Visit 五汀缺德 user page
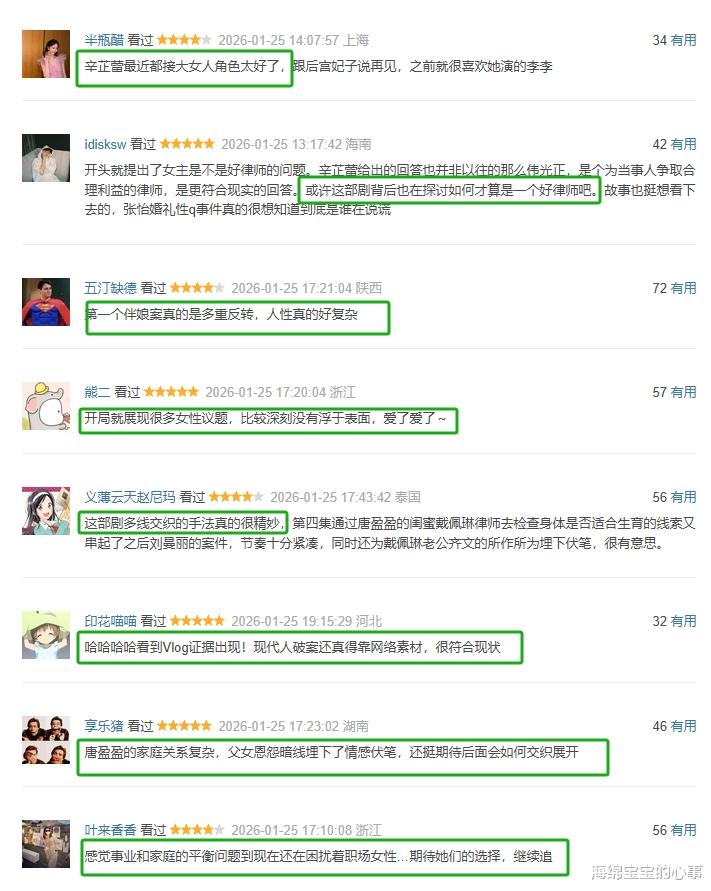The image size is (711, 891). click(110, 288)
